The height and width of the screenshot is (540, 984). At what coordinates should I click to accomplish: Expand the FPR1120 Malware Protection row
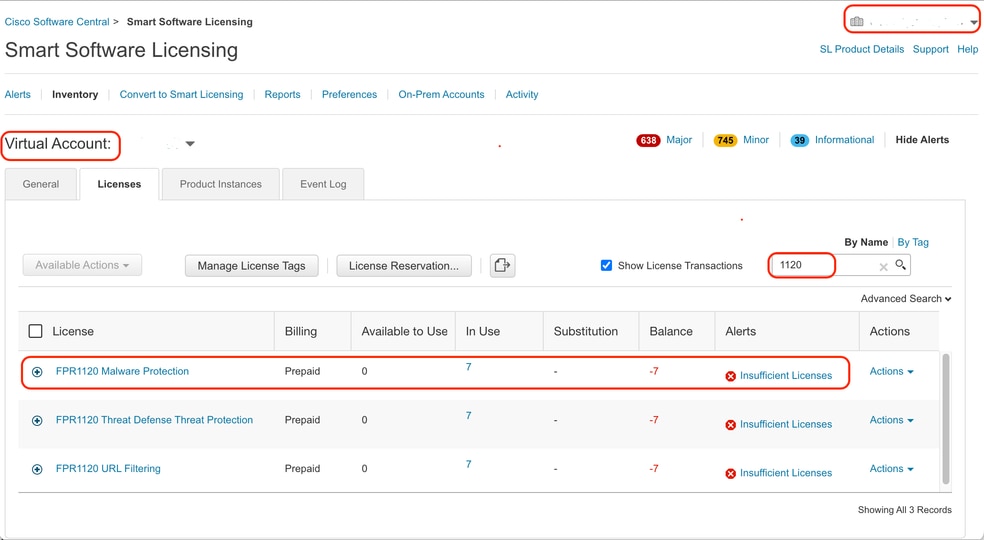[37, 372]
